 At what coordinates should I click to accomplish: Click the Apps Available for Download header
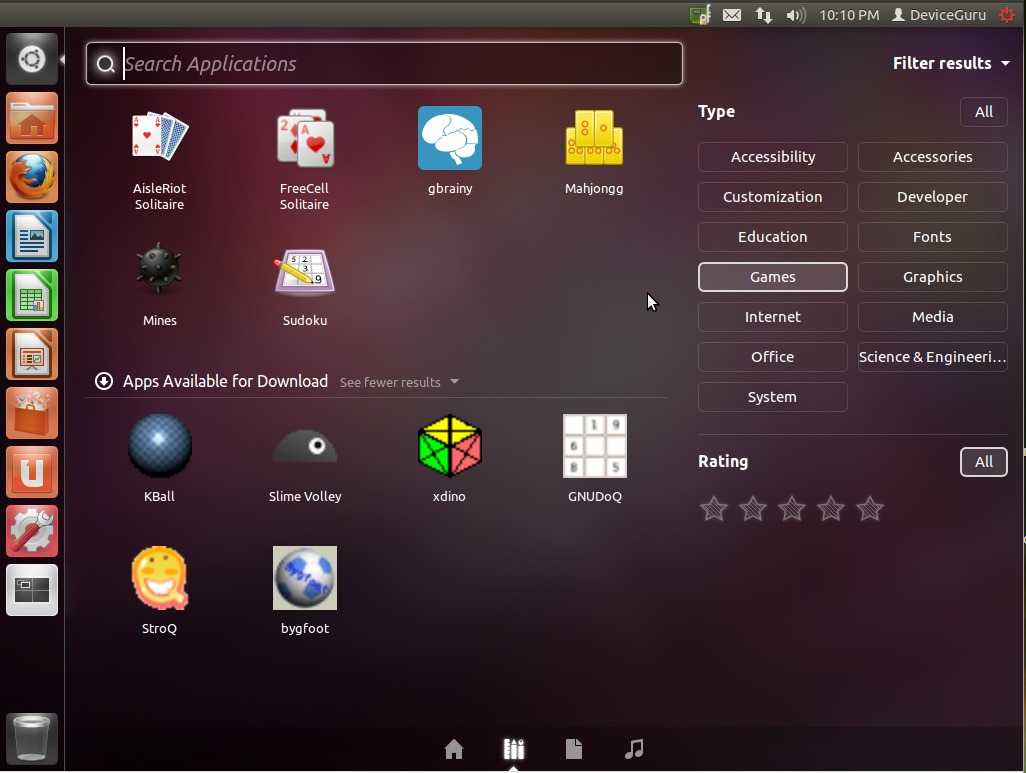225,382
